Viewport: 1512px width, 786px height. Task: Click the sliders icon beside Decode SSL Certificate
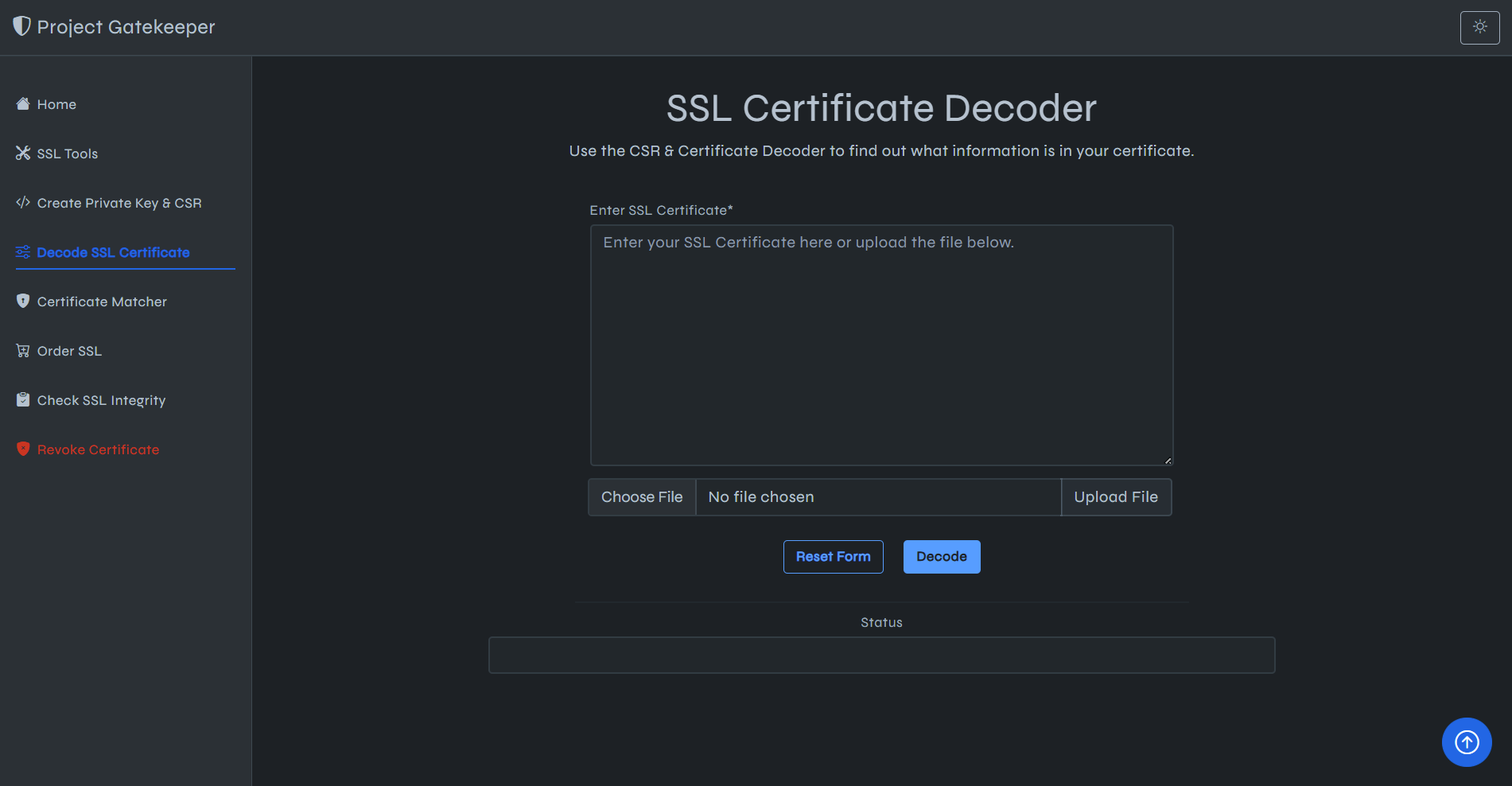pyautogui.click(x=23, y=251)
